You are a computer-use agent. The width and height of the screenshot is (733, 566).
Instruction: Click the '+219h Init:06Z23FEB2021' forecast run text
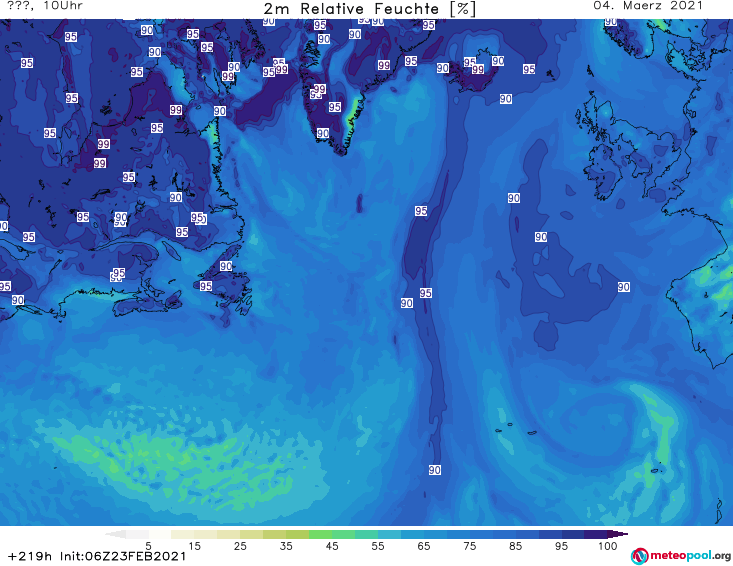coord(97,556)
